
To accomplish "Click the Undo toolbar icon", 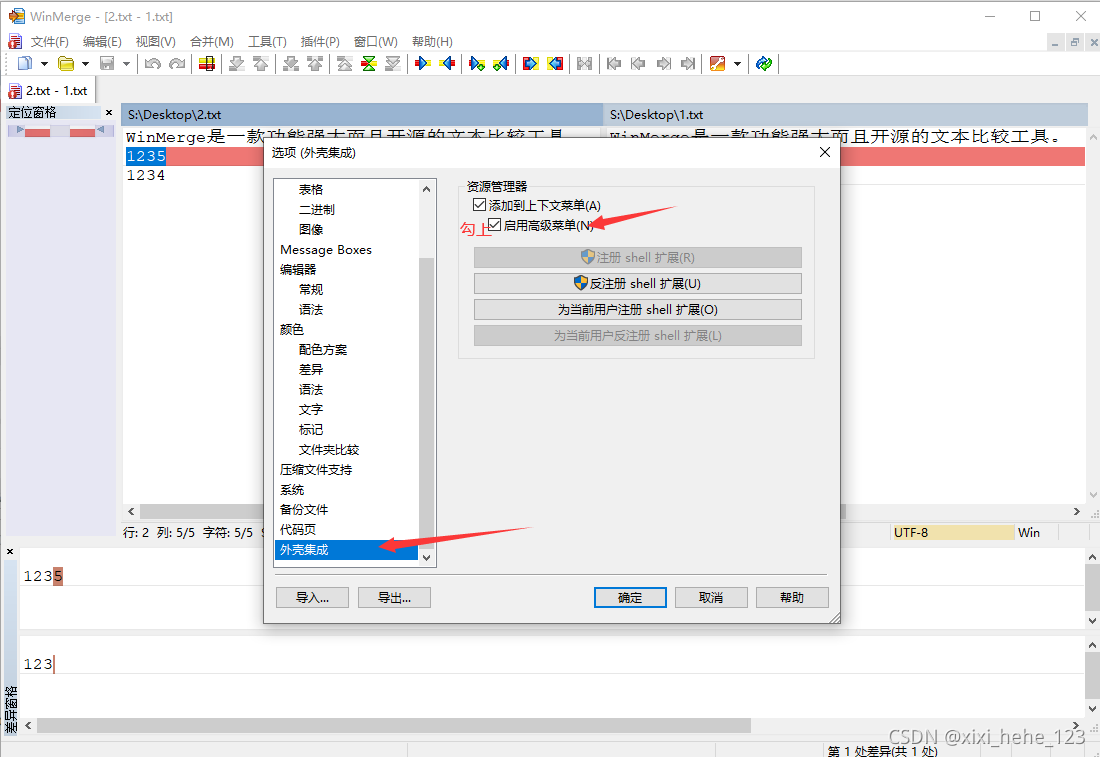I will click(152, 64).
